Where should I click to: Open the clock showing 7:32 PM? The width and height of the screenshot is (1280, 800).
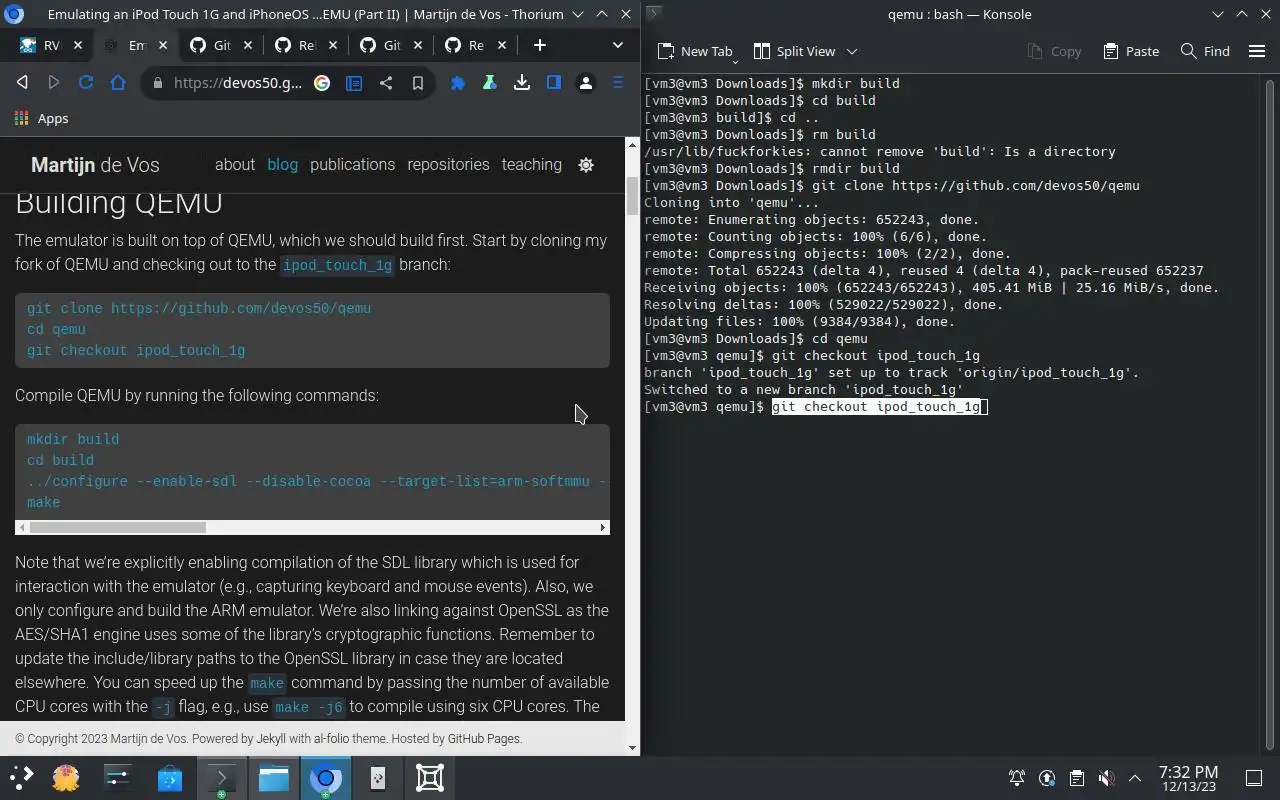[x=1188, y=778]
